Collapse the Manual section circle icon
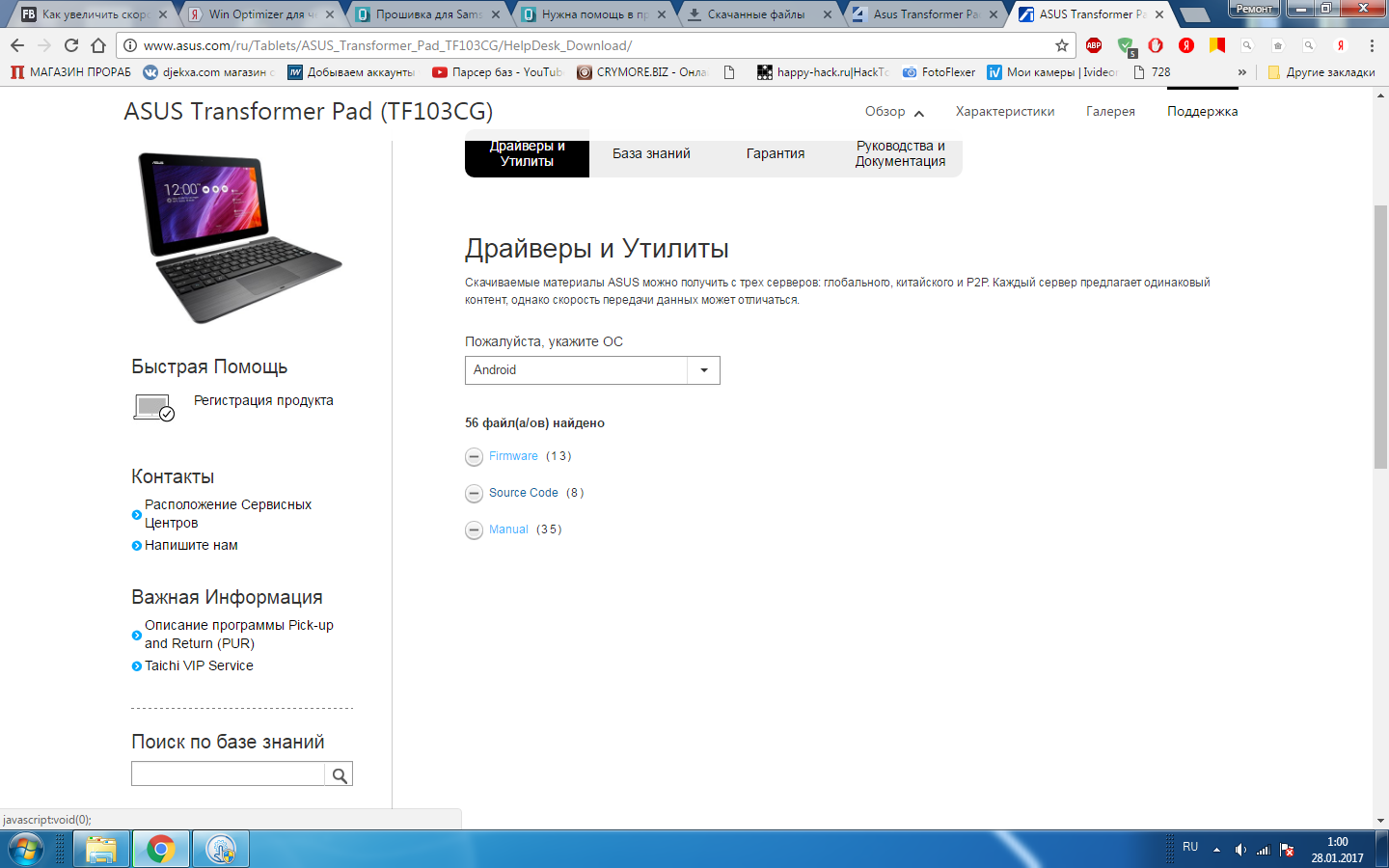 coord(474,530)
